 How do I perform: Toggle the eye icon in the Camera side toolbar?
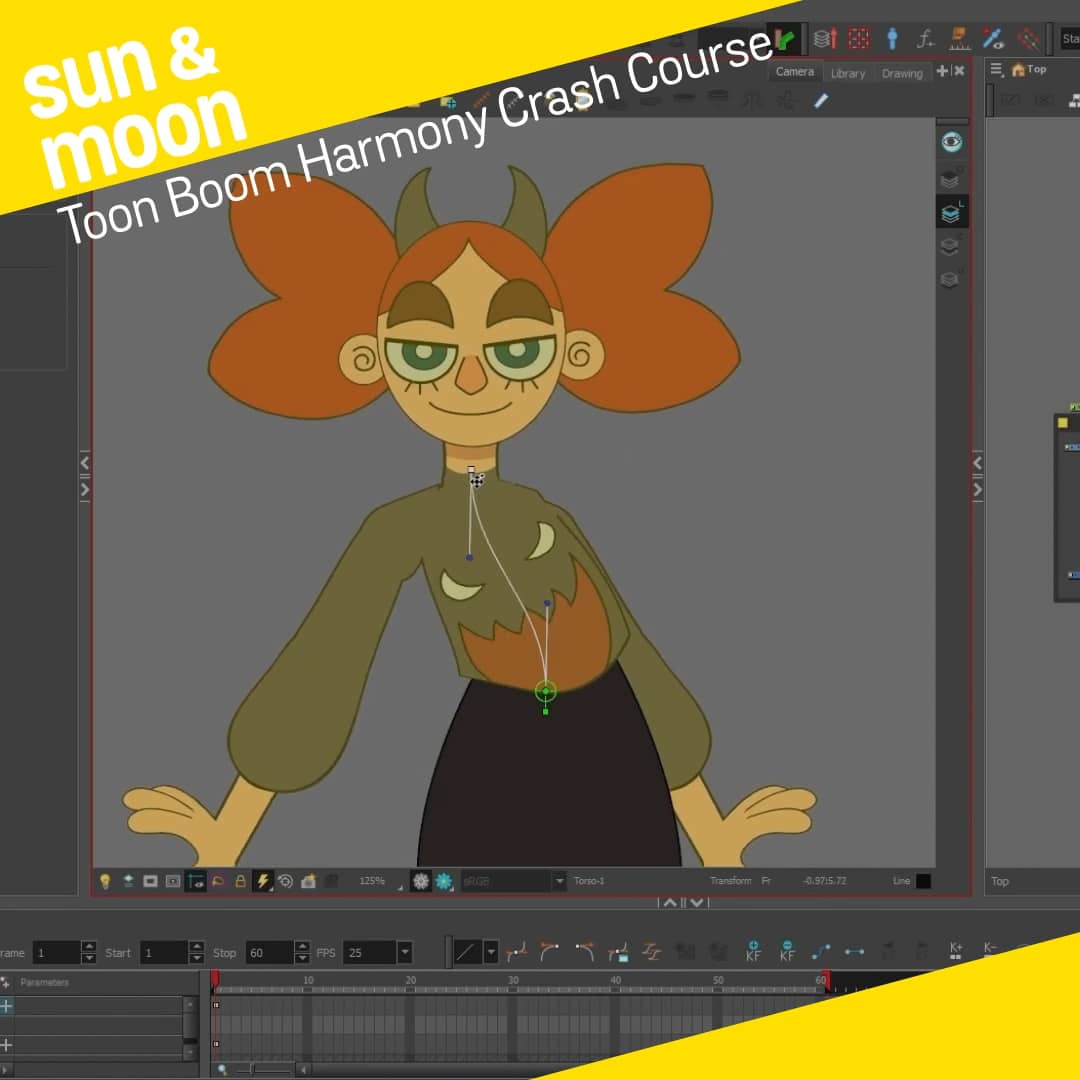(x=951, y=143)
